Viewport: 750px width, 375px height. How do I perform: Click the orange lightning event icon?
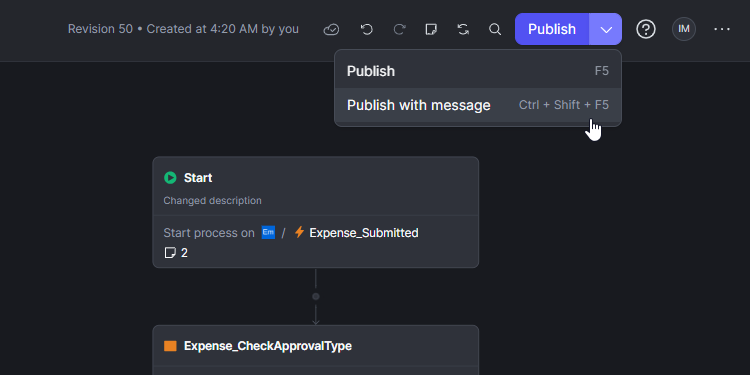tap(299, 232)
